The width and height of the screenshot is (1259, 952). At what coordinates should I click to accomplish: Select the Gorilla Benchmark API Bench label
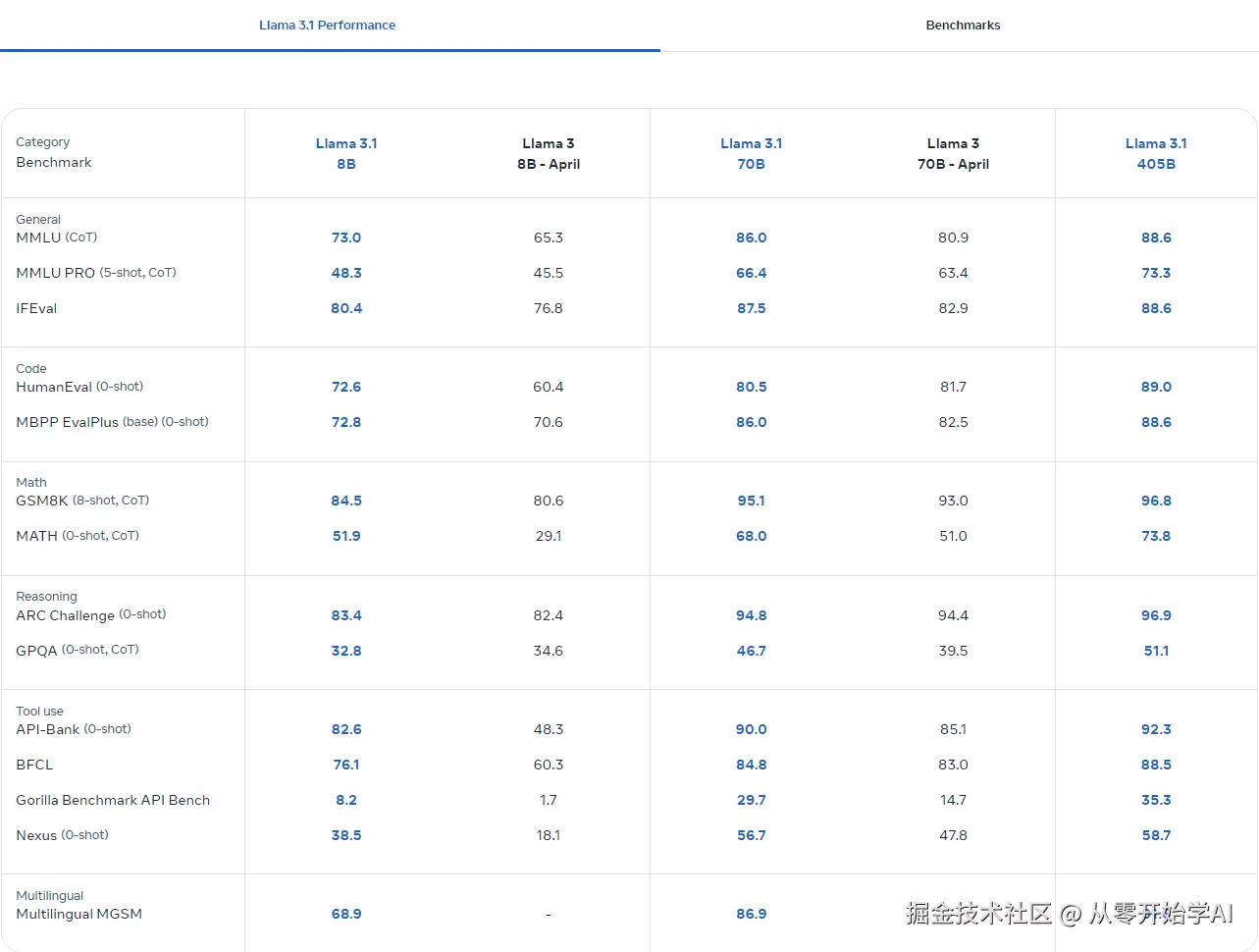point(113,800)
